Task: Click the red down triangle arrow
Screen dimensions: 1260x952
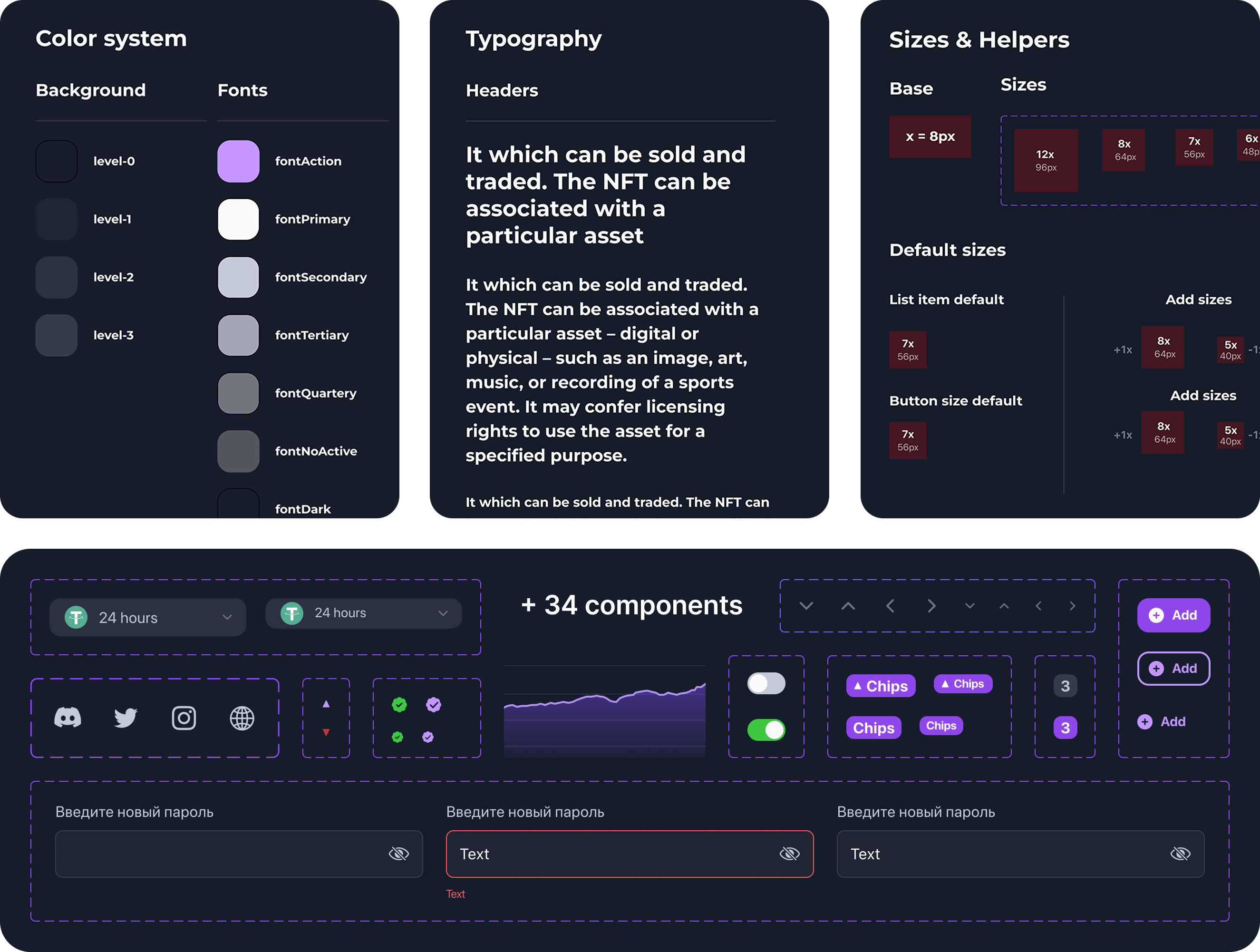Action: tap(326, 732)
